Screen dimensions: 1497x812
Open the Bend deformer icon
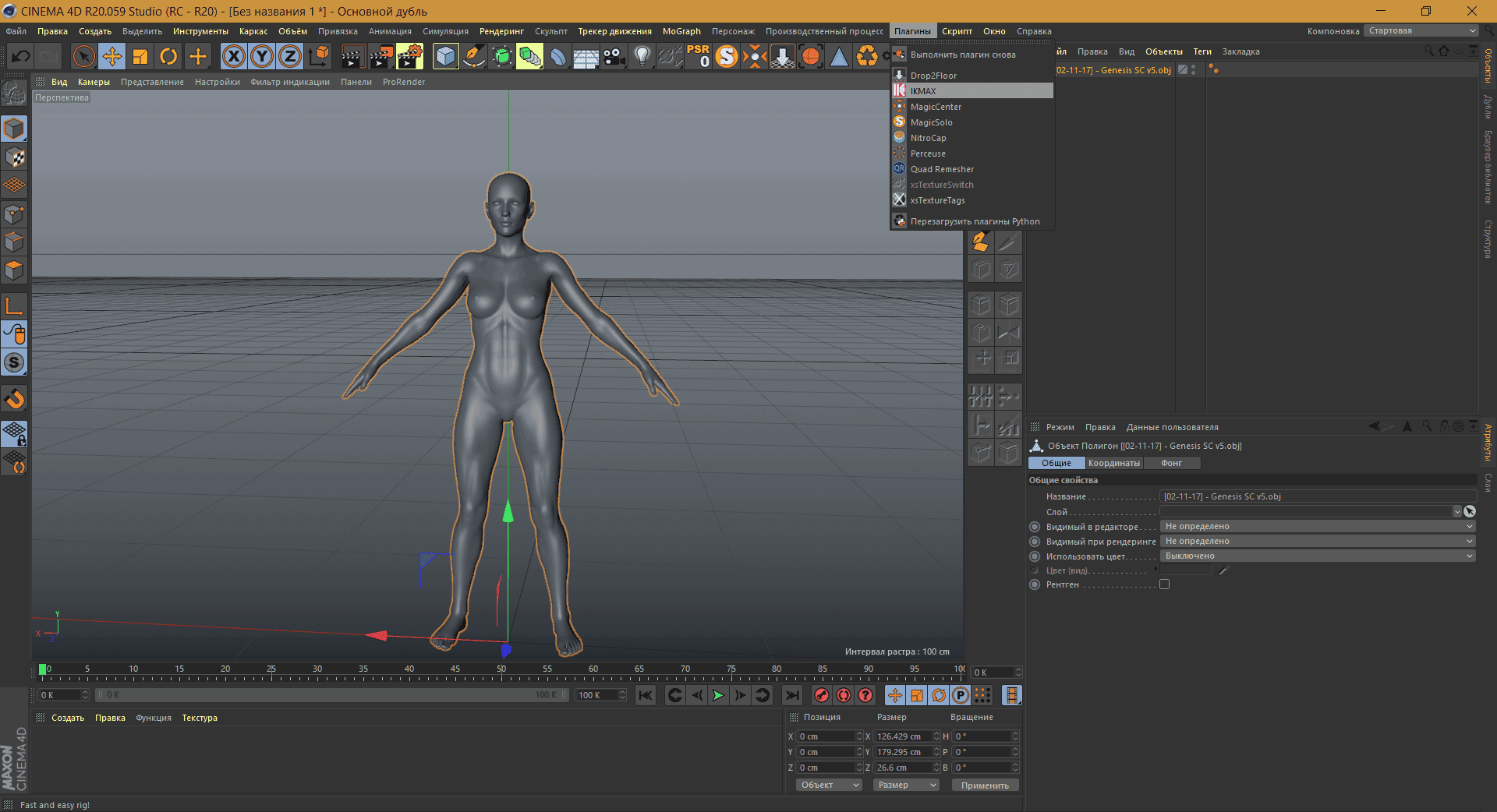tap(557, 56)
